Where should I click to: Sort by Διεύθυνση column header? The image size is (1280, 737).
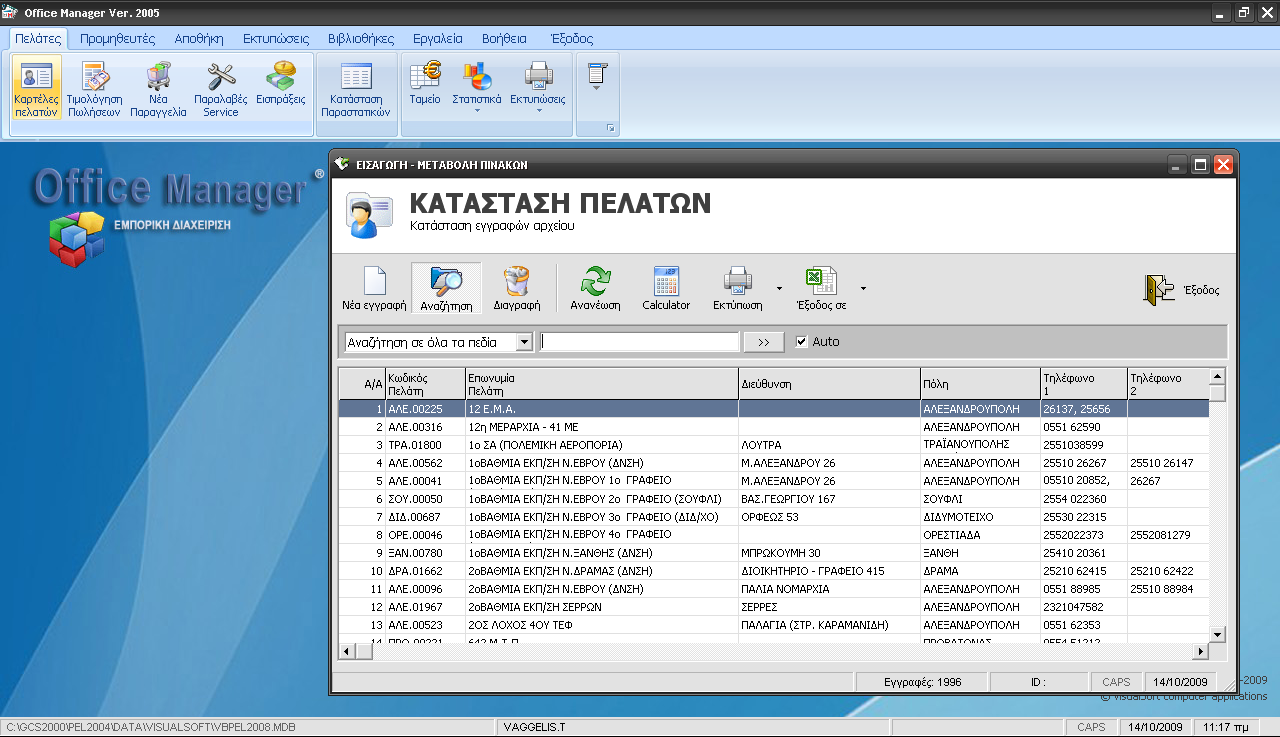coord(829,384)
